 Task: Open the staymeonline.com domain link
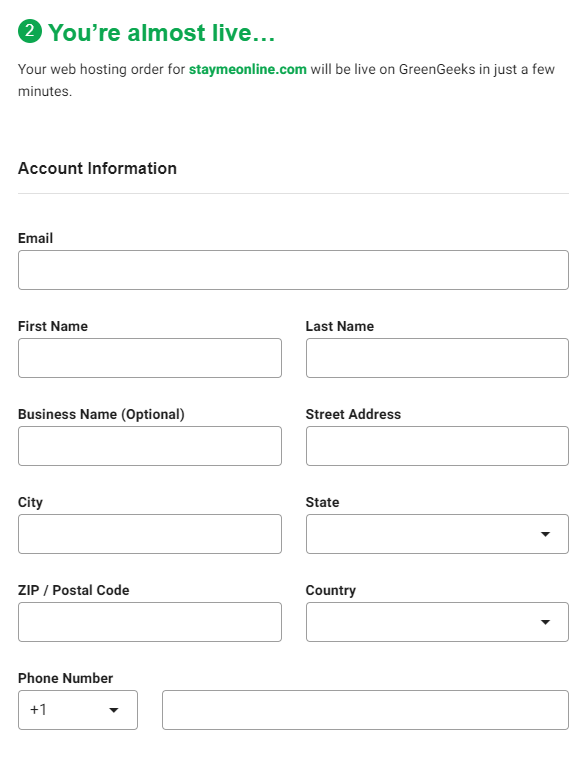(247, 69)
